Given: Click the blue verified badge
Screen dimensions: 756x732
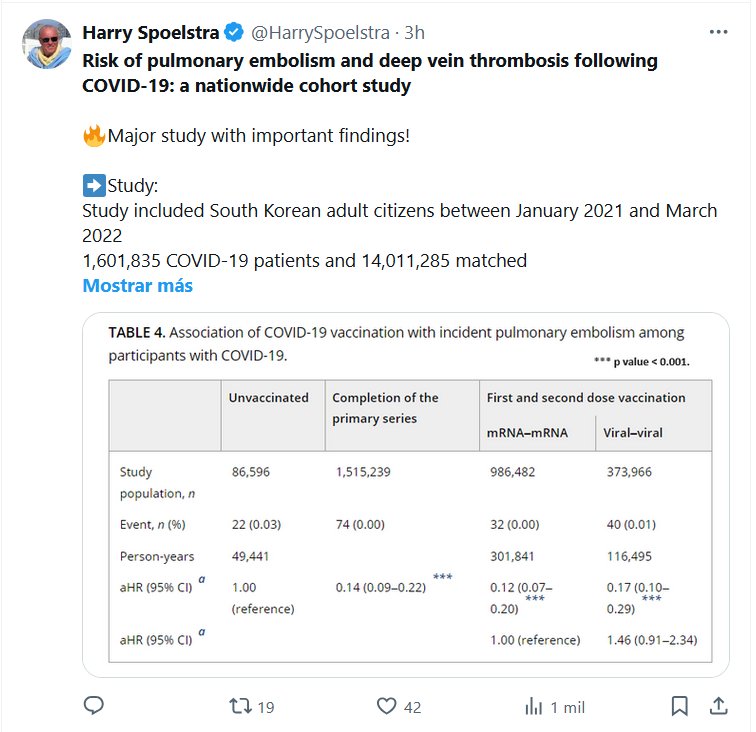Looking at the screenshot, I should (x=235, y=33).
